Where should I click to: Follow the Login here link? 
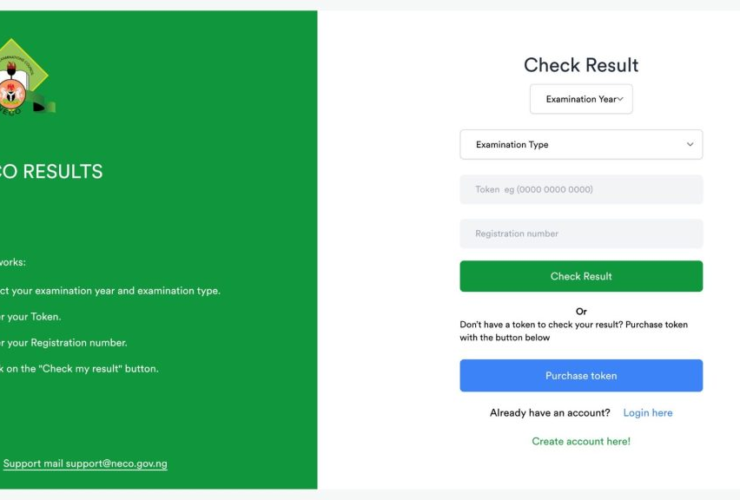coord(647,413)
